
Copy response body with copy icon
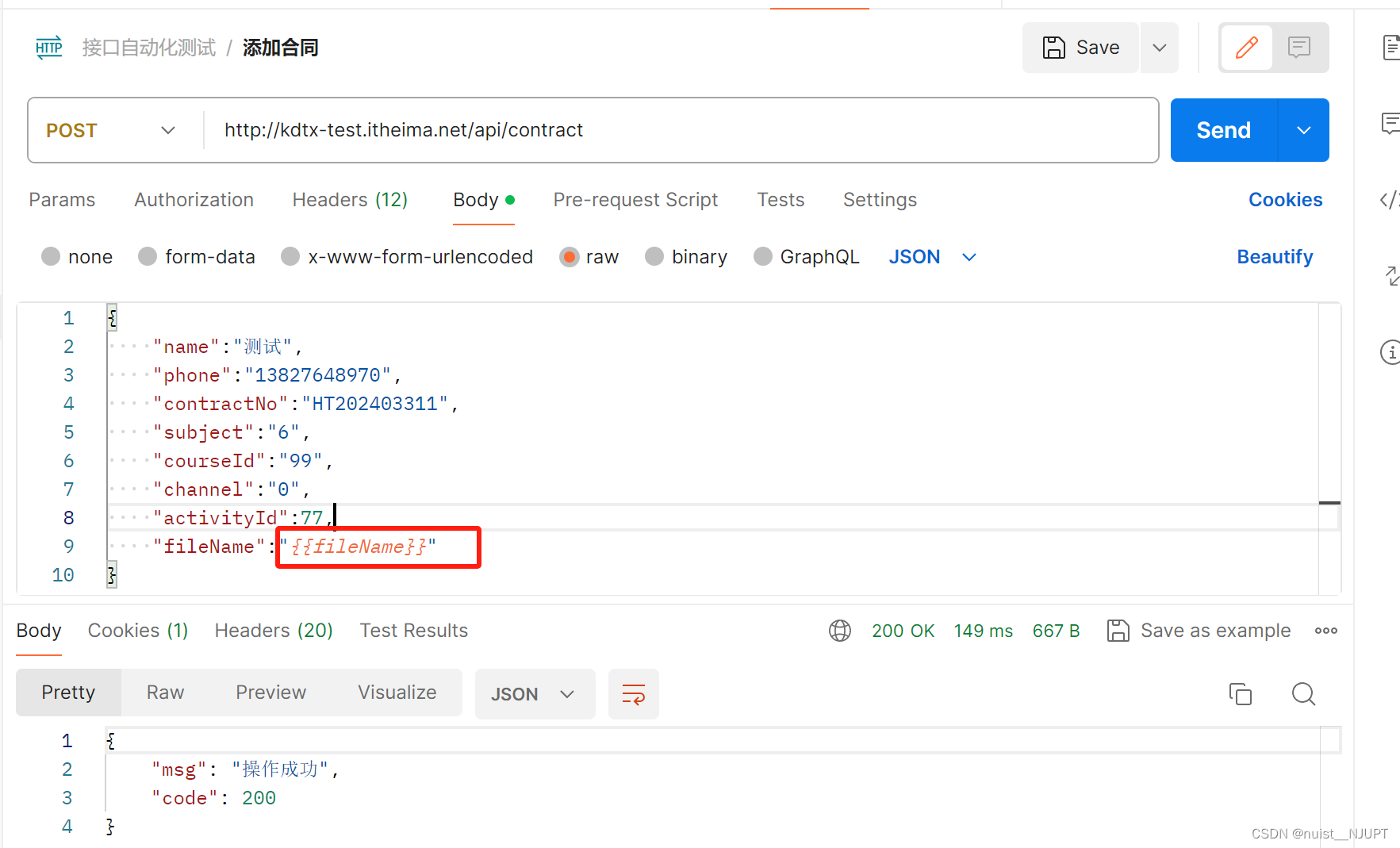point(1240,694)
